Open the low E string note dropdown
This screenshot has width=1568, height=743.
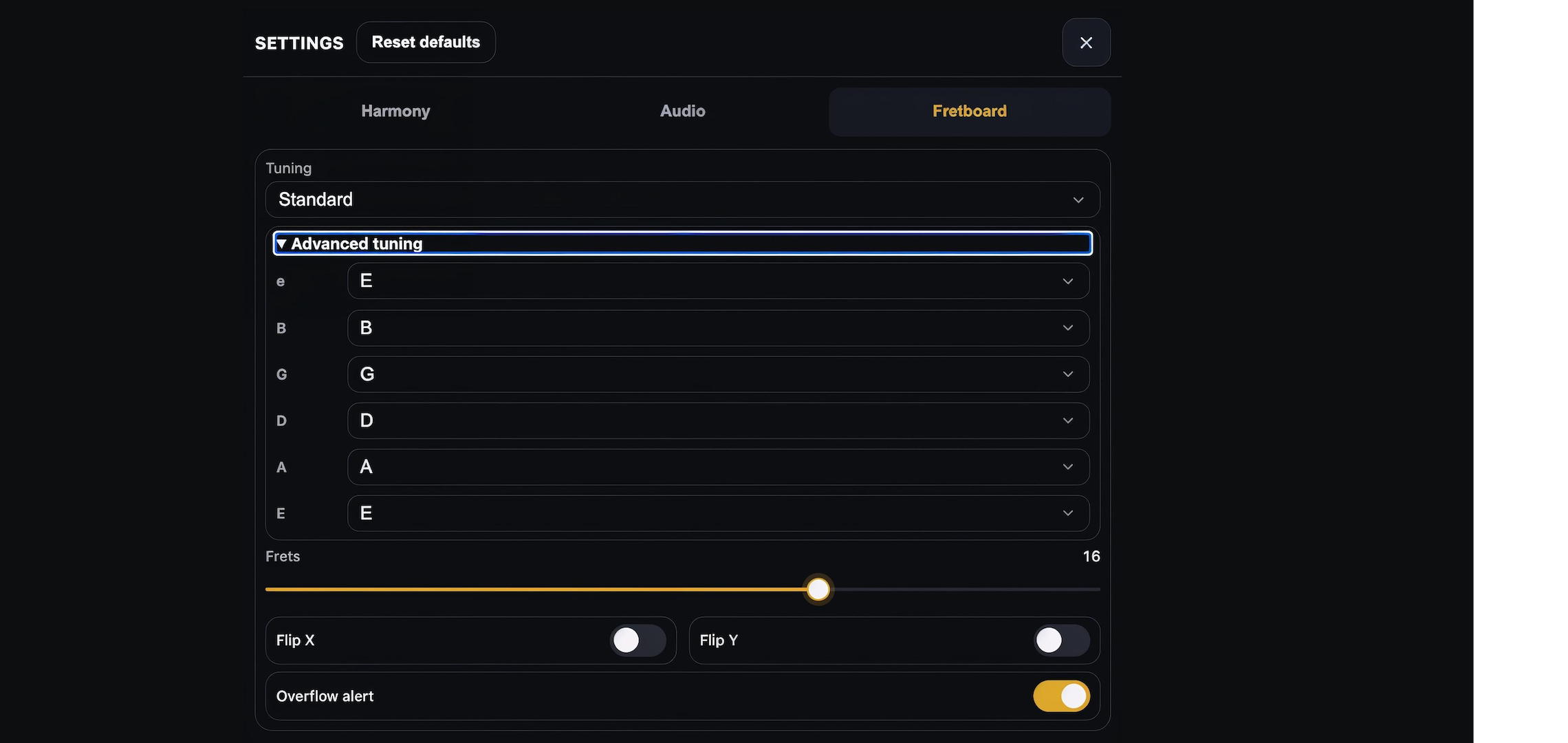[718, 513]
